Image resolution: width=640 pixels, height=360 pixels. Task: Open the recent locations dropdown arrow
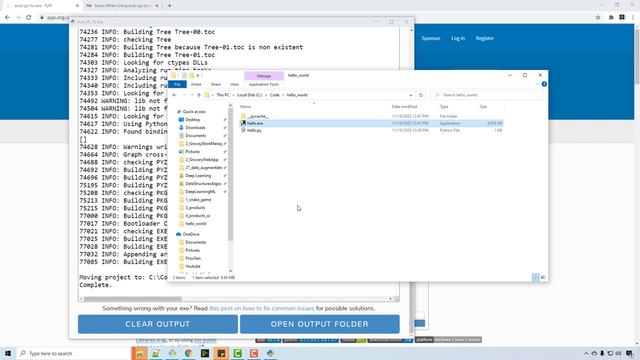pyautogui.click(x=192, y=95)
